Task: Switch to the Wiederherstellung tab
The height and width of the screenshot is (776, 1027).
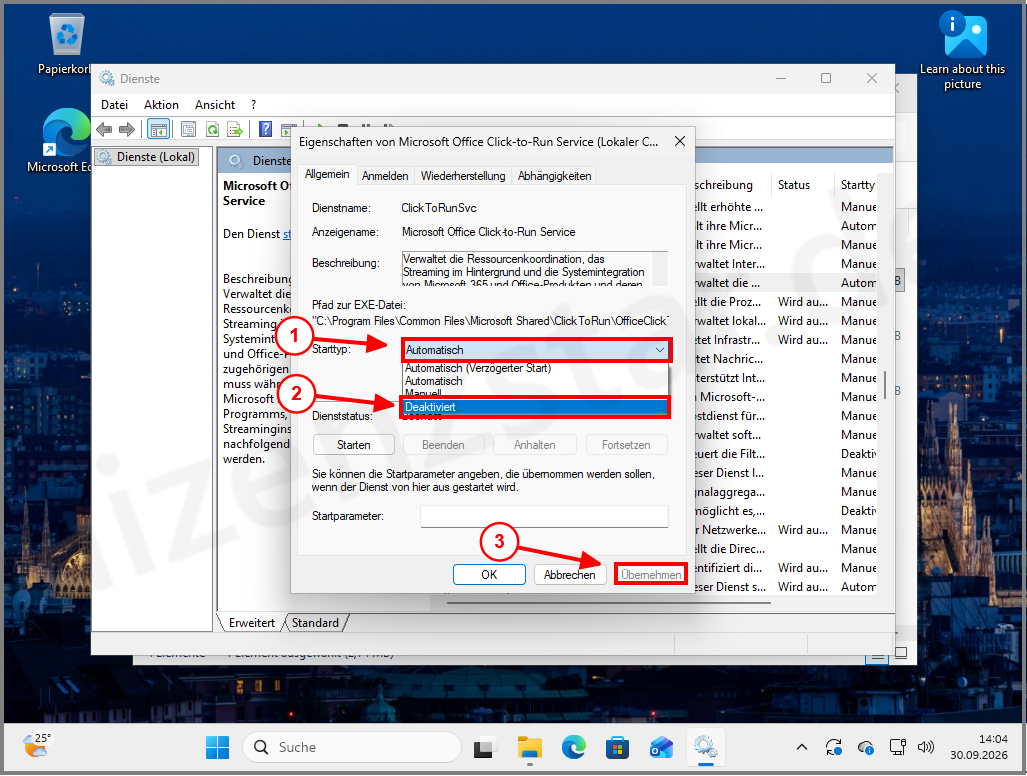Action: [x=463, y=176]
